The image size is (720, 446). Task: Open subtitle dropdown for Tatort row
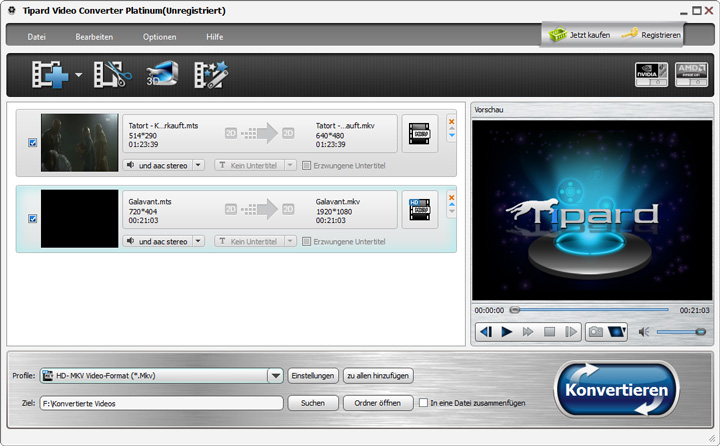tap(290, 165)
